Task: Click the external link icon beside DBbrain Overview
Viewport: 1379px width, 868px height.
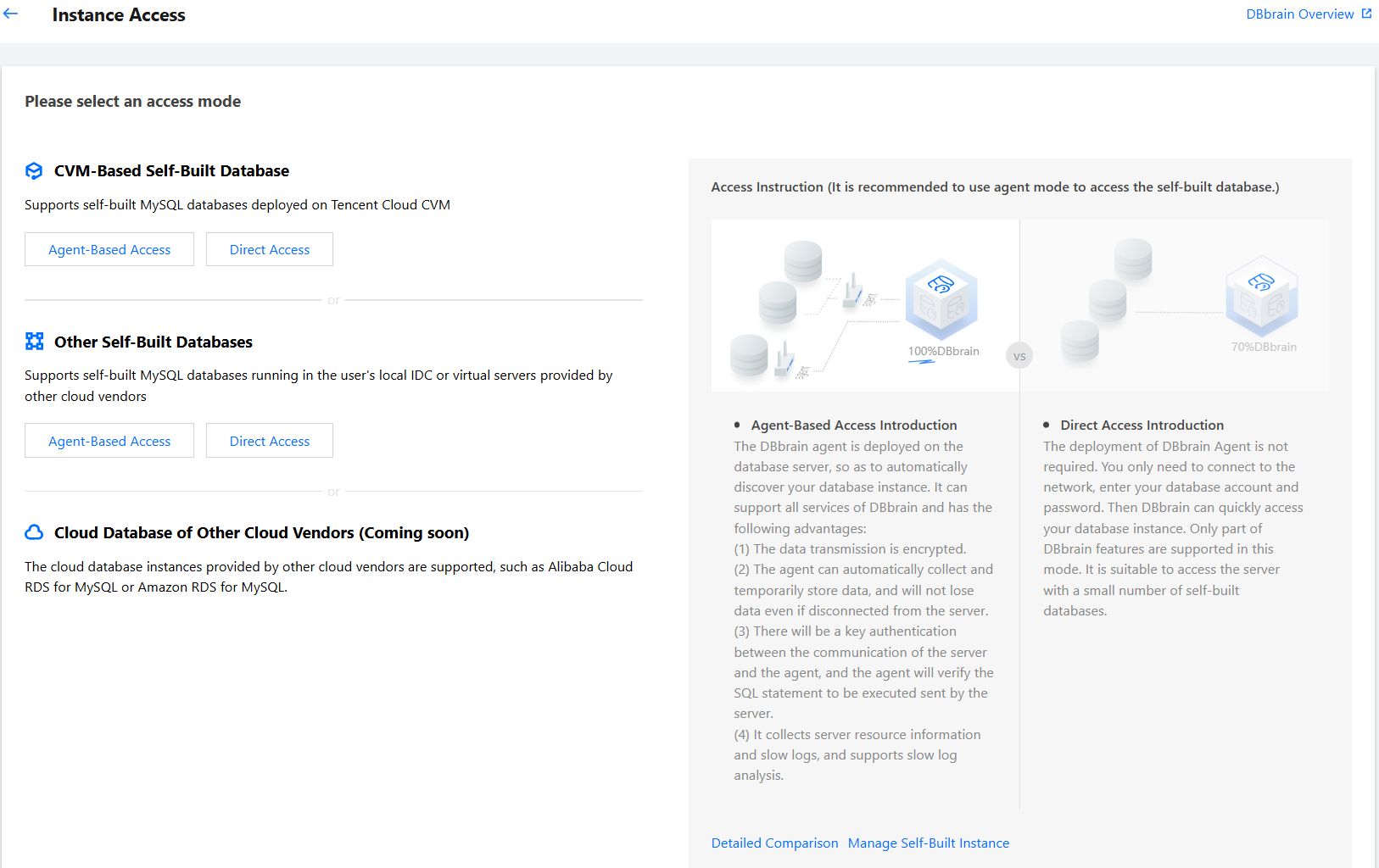Action: (1366, 14)
